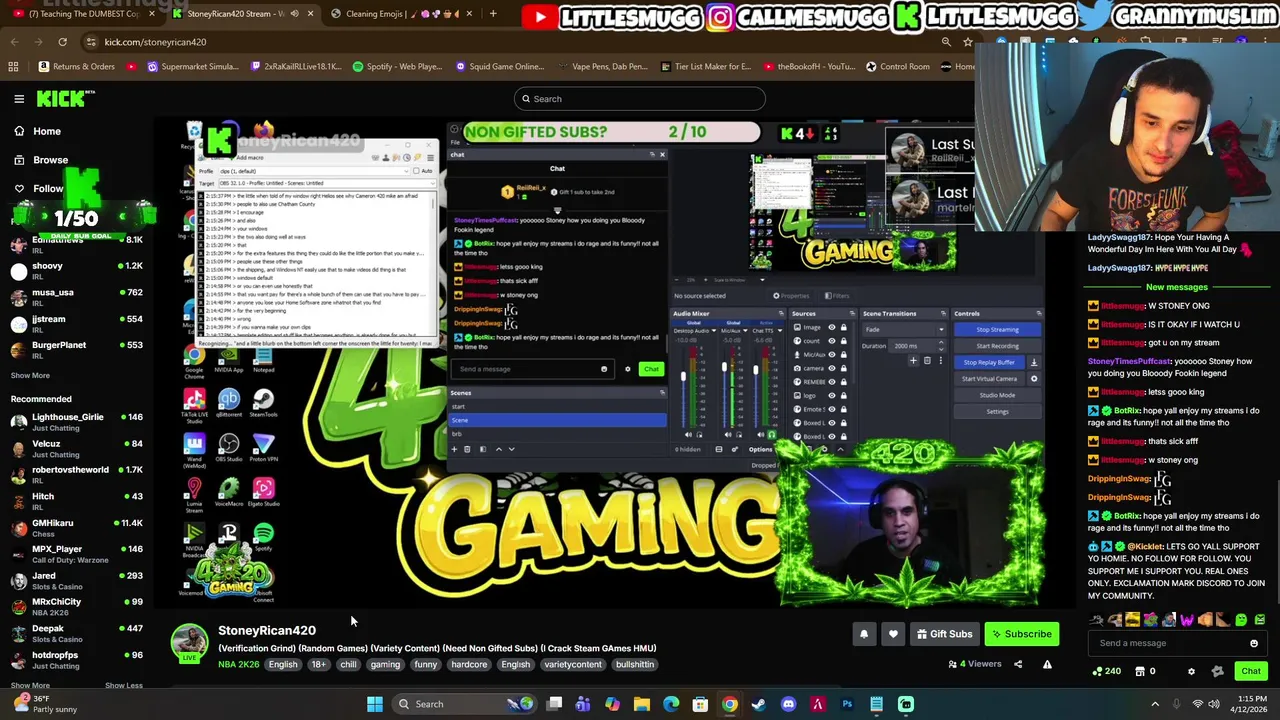Open the chat shop icon showing 0
The height and width of the screenshot is (720, 1280).
[x=1145, y=671]
